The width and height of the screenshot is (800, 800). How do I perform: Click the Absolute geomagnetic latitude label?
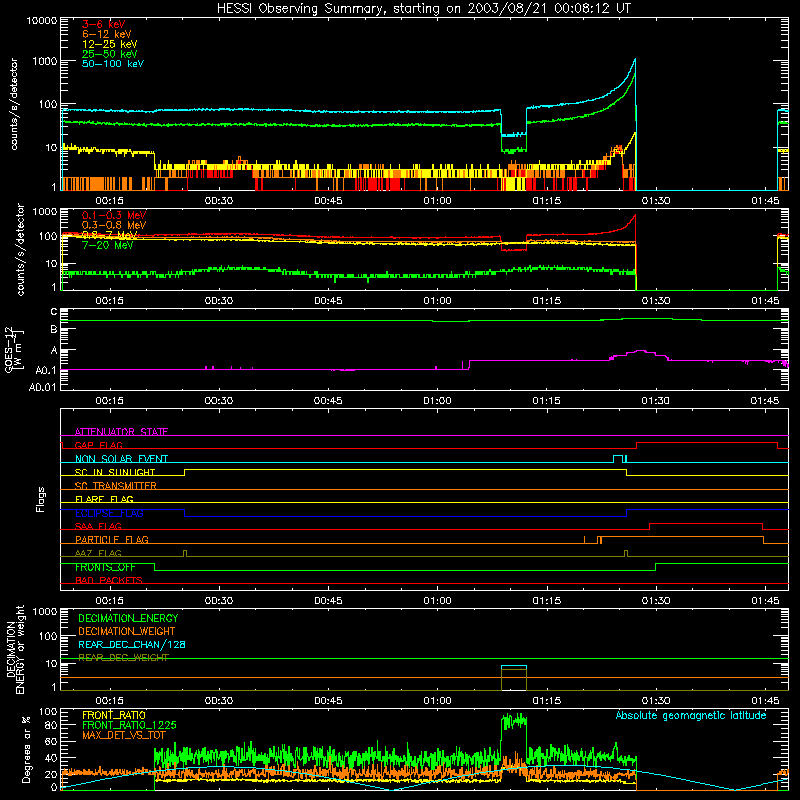point(691,715)
